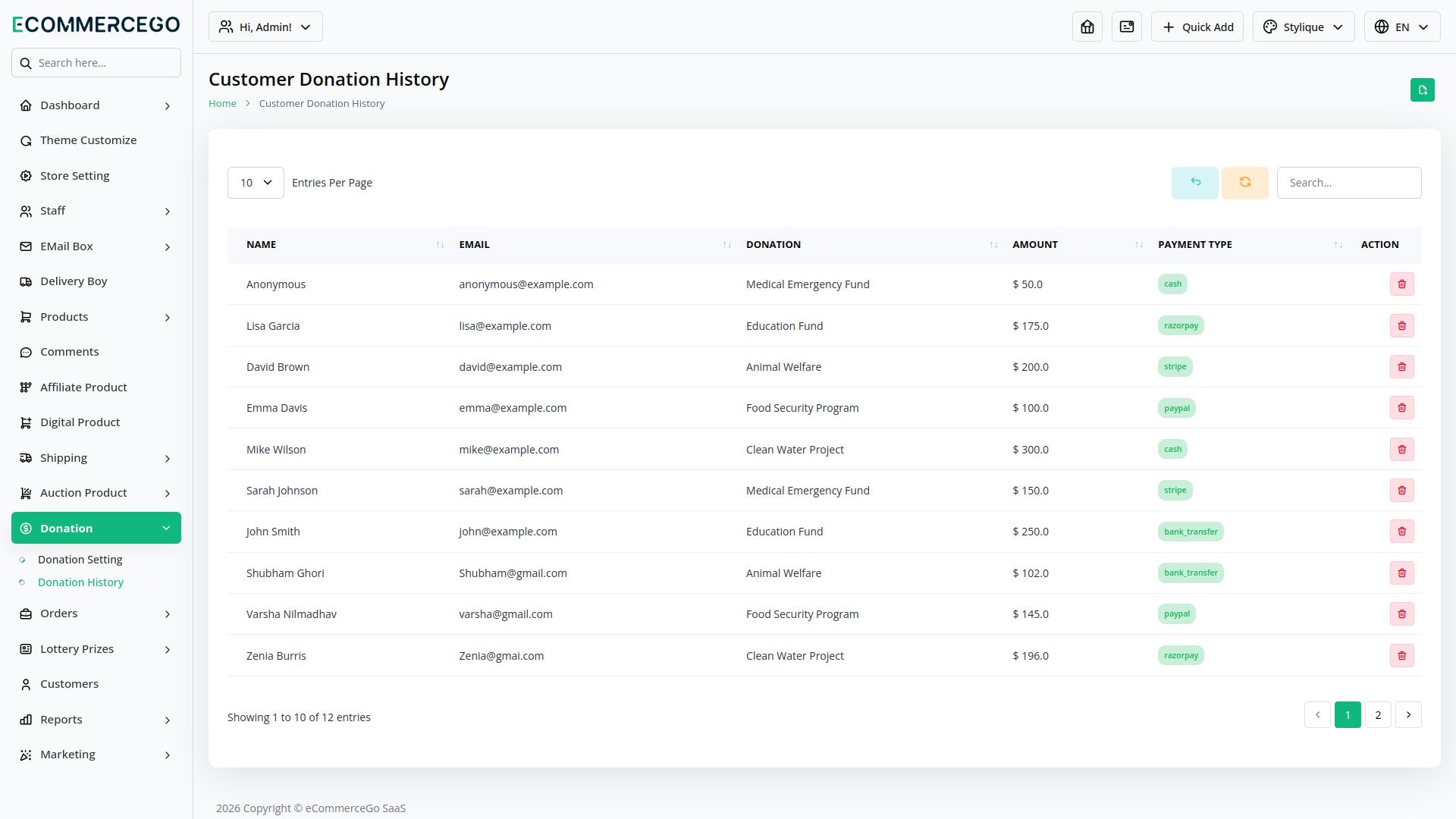Open Delivery Boy sidebar item
Screen dimensions: 1456x819
tap(96, 281)
